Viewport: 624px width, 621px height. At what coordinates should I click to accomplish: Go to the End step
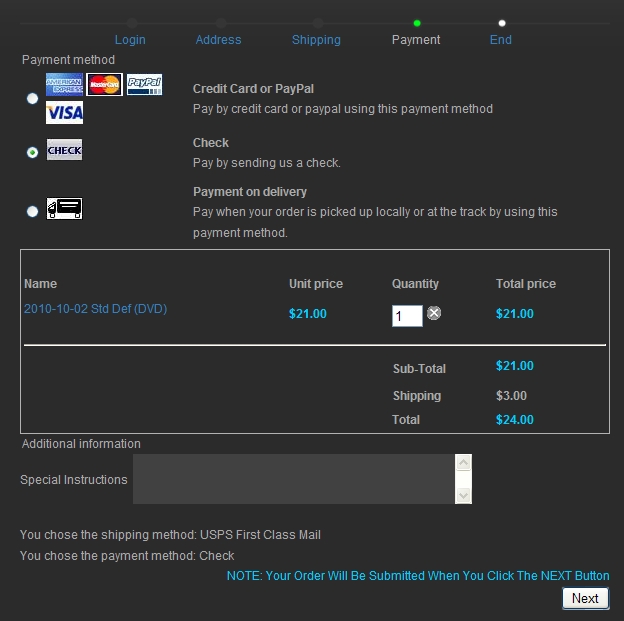[501, 40]
